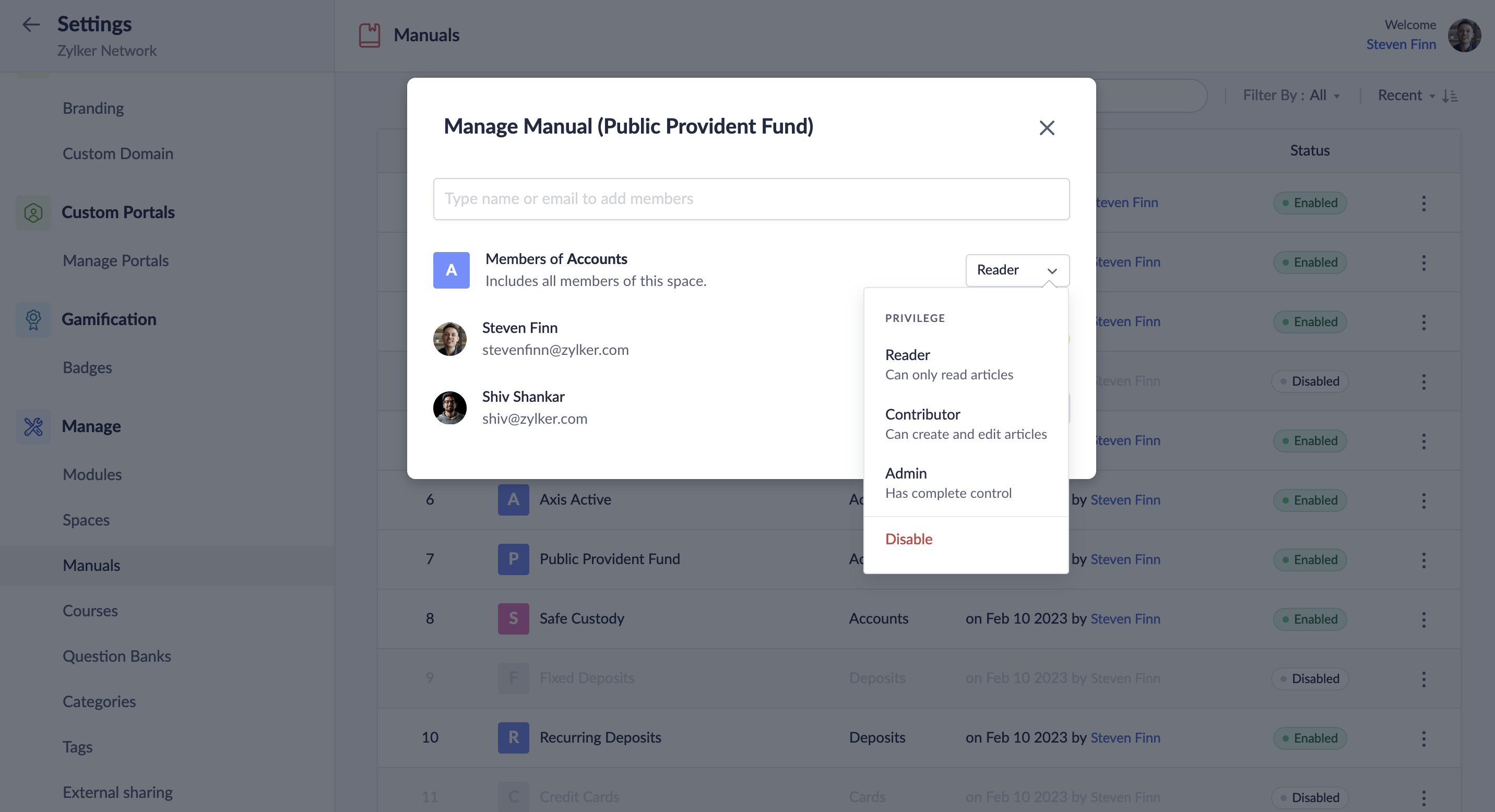Click the Recurring Deposits 'R' icon
The image size is (1495, 812).
point(513,737)
